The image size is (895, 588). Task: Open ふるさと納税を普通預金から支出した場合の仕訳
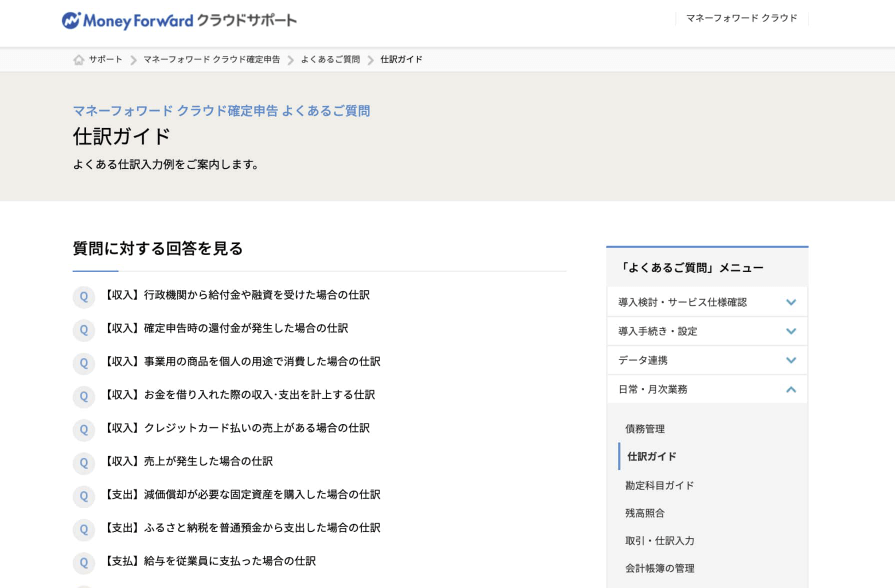[x=242, y=527]
